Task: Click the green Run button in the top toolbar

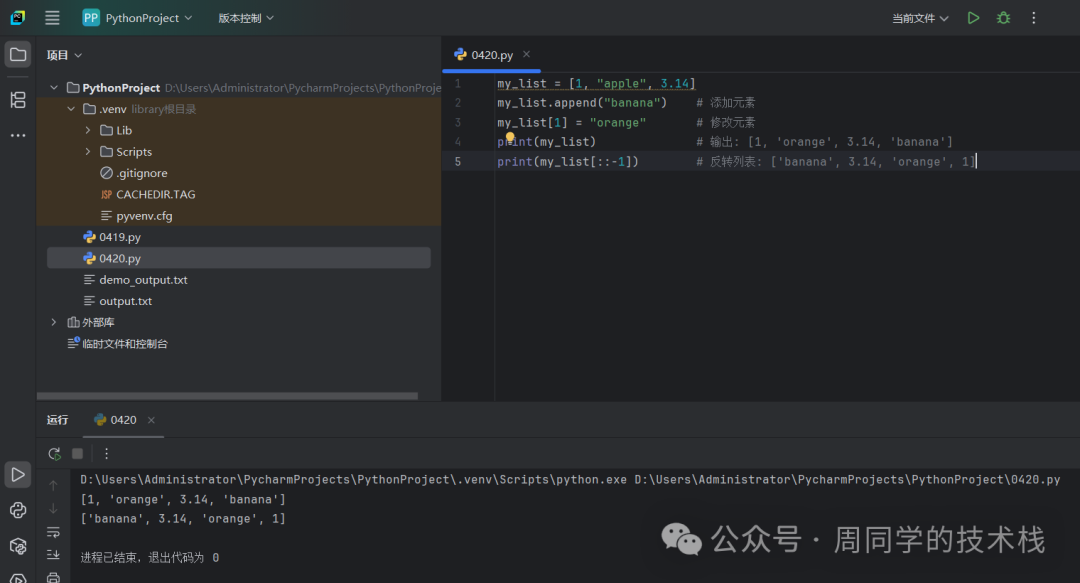Action: [x=973, y=18]
